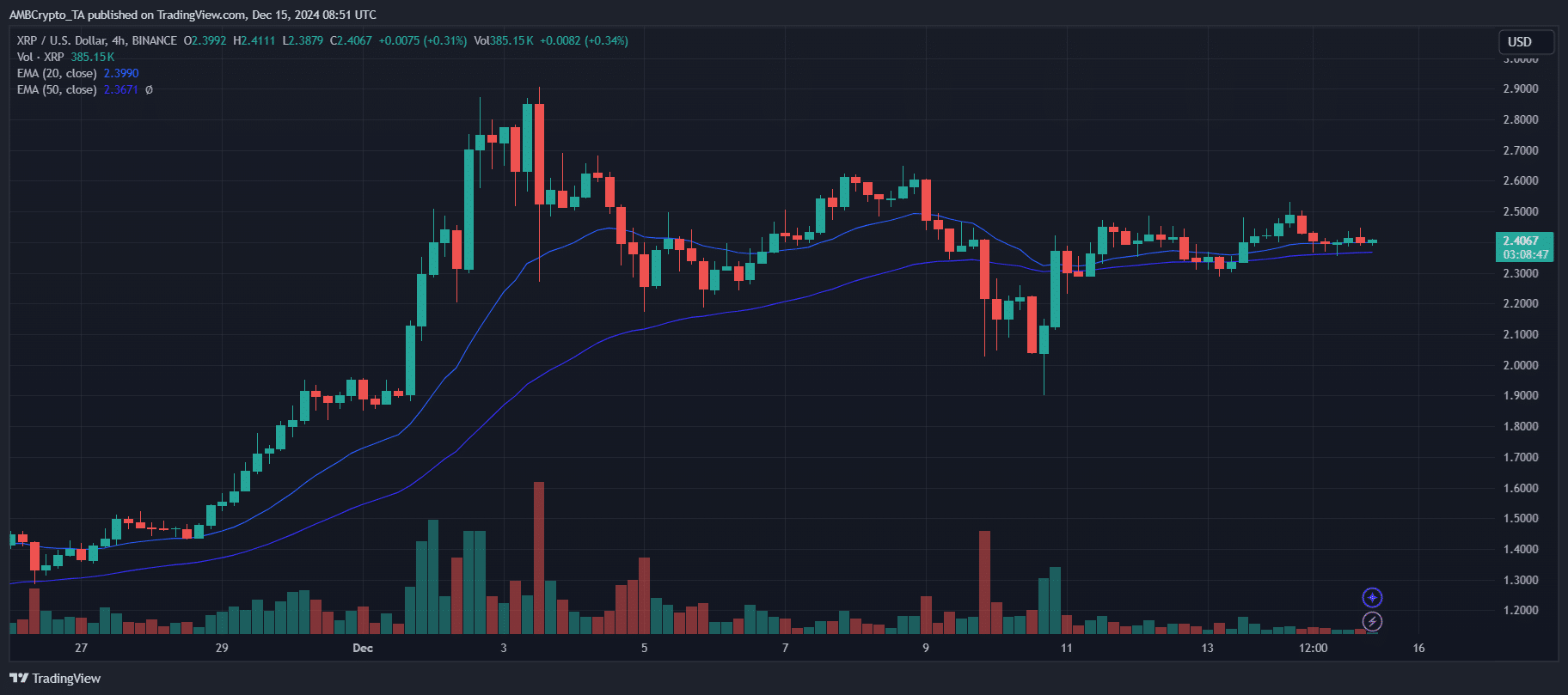Viewport: 1568px width, 695px height.
Task: Open the USD currency selector
Action: 1527,41
